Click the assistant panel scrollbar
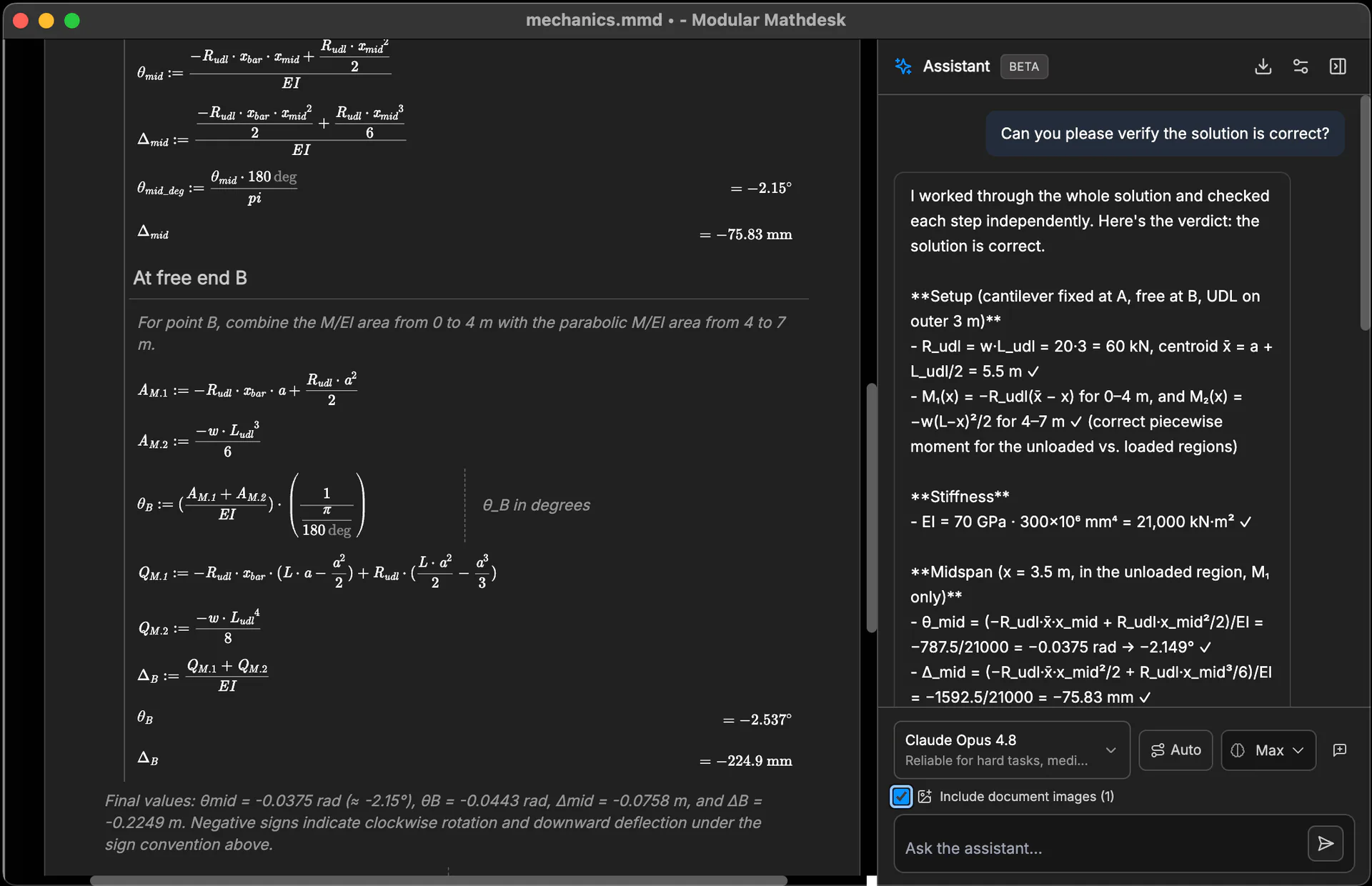This screenshot has width=1372, height=886. point(1365,213)
